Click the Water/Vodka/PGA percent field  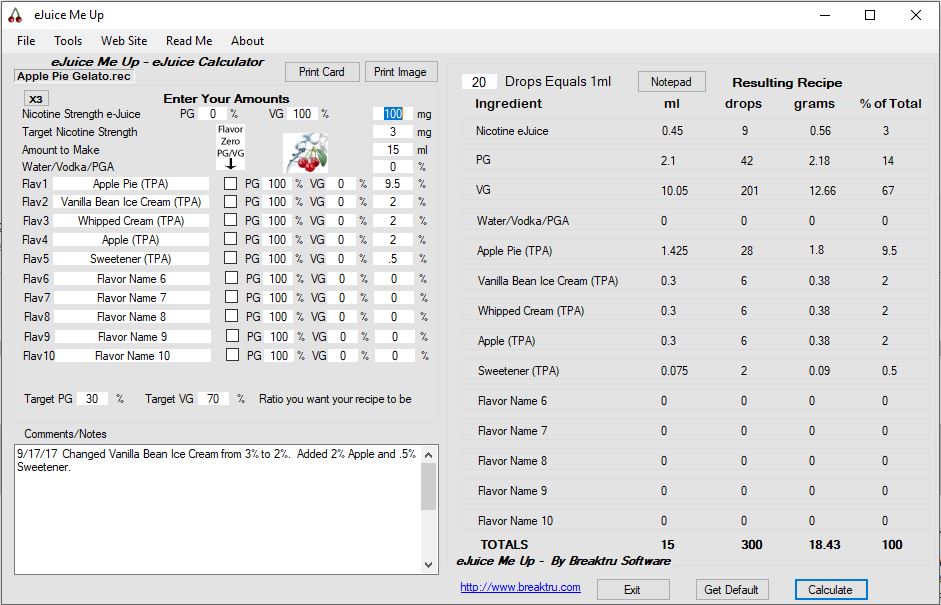point(393,167)
